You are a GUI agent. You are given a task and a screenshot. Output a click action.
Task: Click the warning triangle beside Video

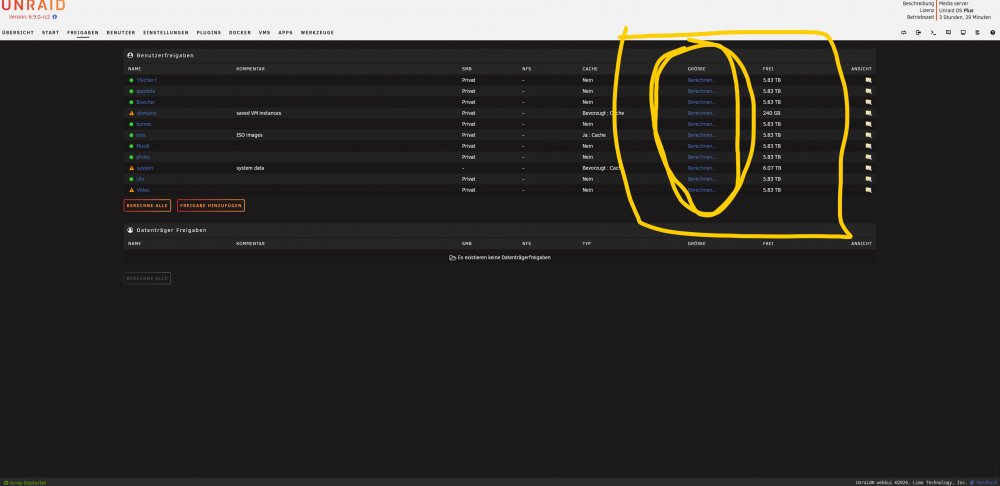coord(131,190)
